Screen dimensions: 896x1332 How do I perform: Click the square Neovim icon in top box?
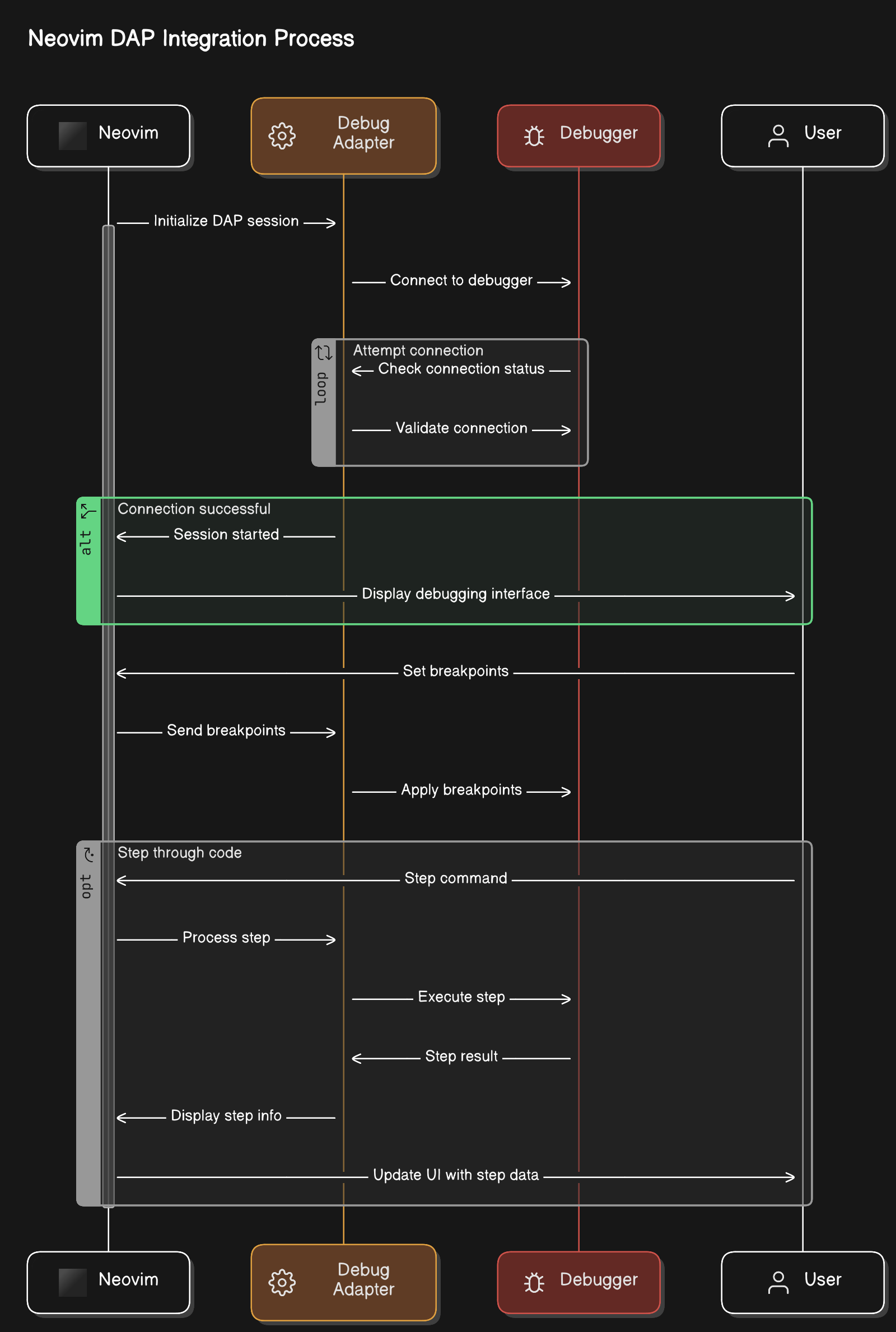click(x=73, y=136)
